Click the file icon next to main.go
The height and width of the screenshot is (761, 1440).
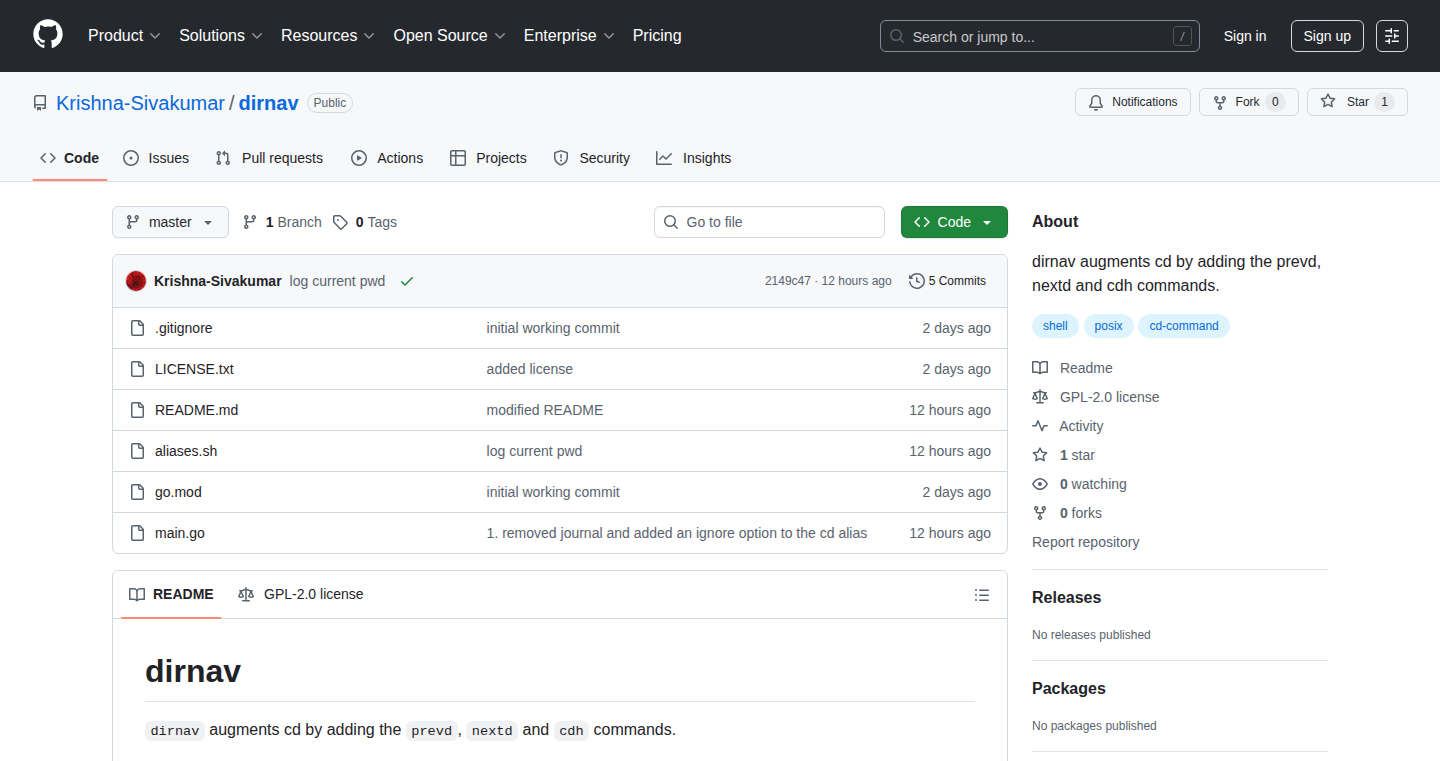138,533
